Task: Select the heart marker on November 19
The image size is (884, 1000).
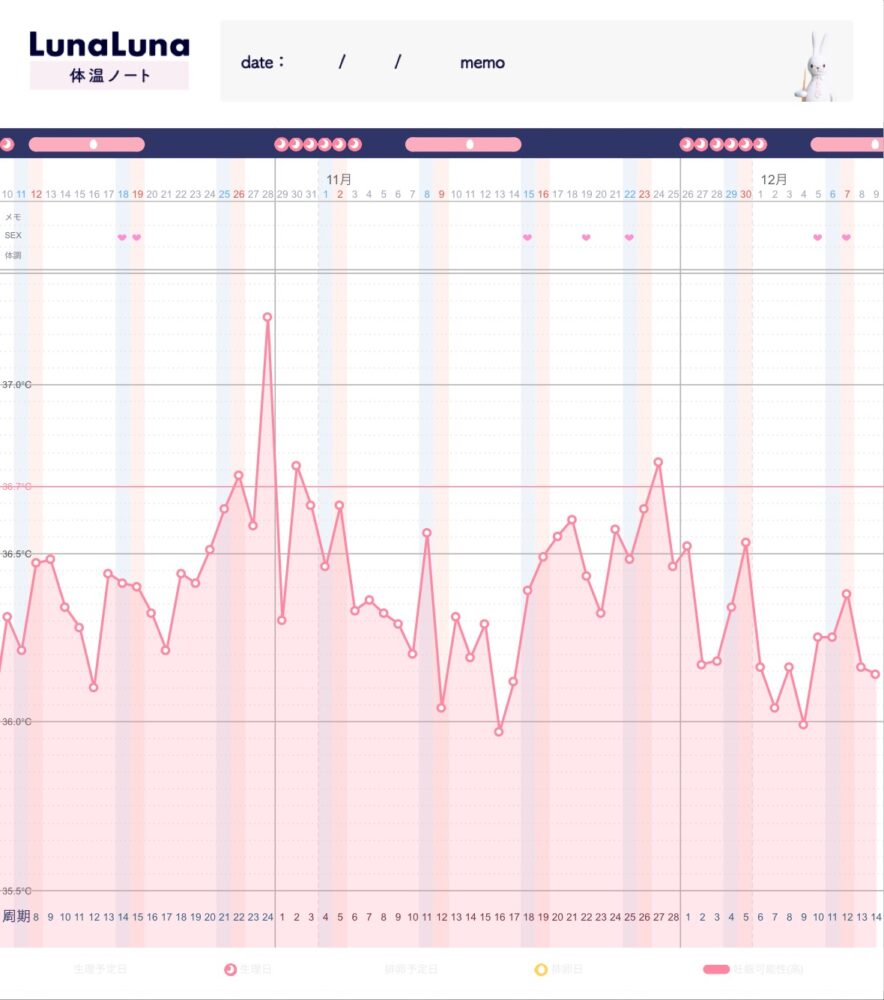Action: (x=586, y=237)
